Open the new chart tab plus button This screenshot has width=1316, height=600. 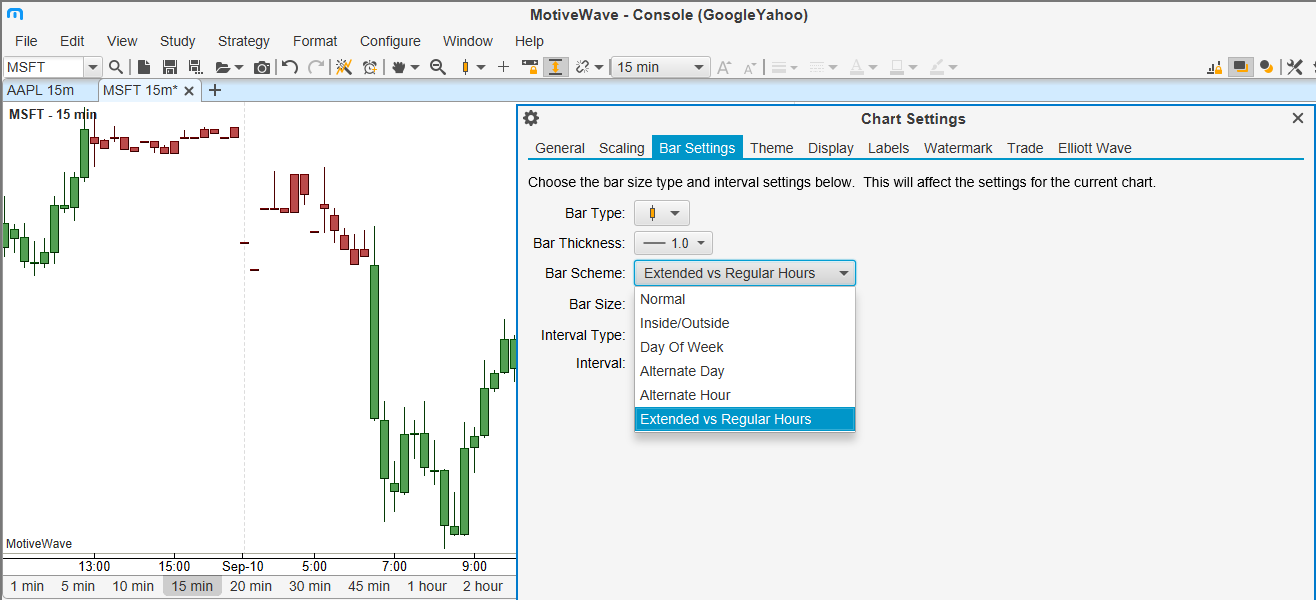click(214, 90)
